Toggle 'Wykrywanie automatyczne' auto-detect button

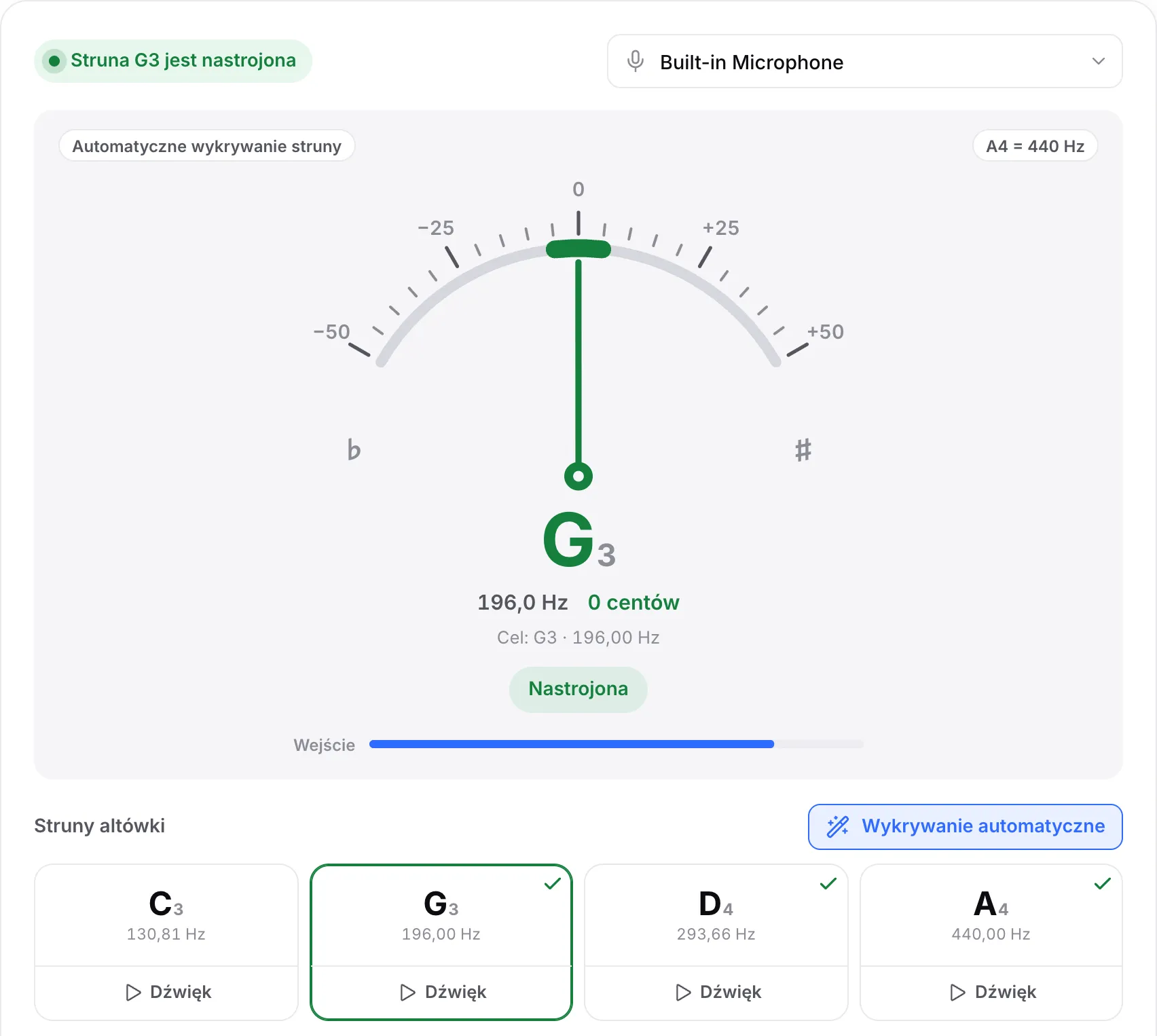[x=966, y=827]
